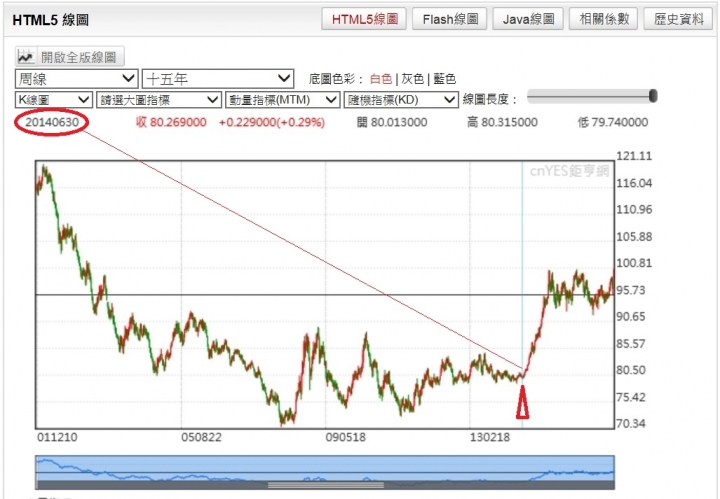Click the y-axis value 110.96

(634, 210)
